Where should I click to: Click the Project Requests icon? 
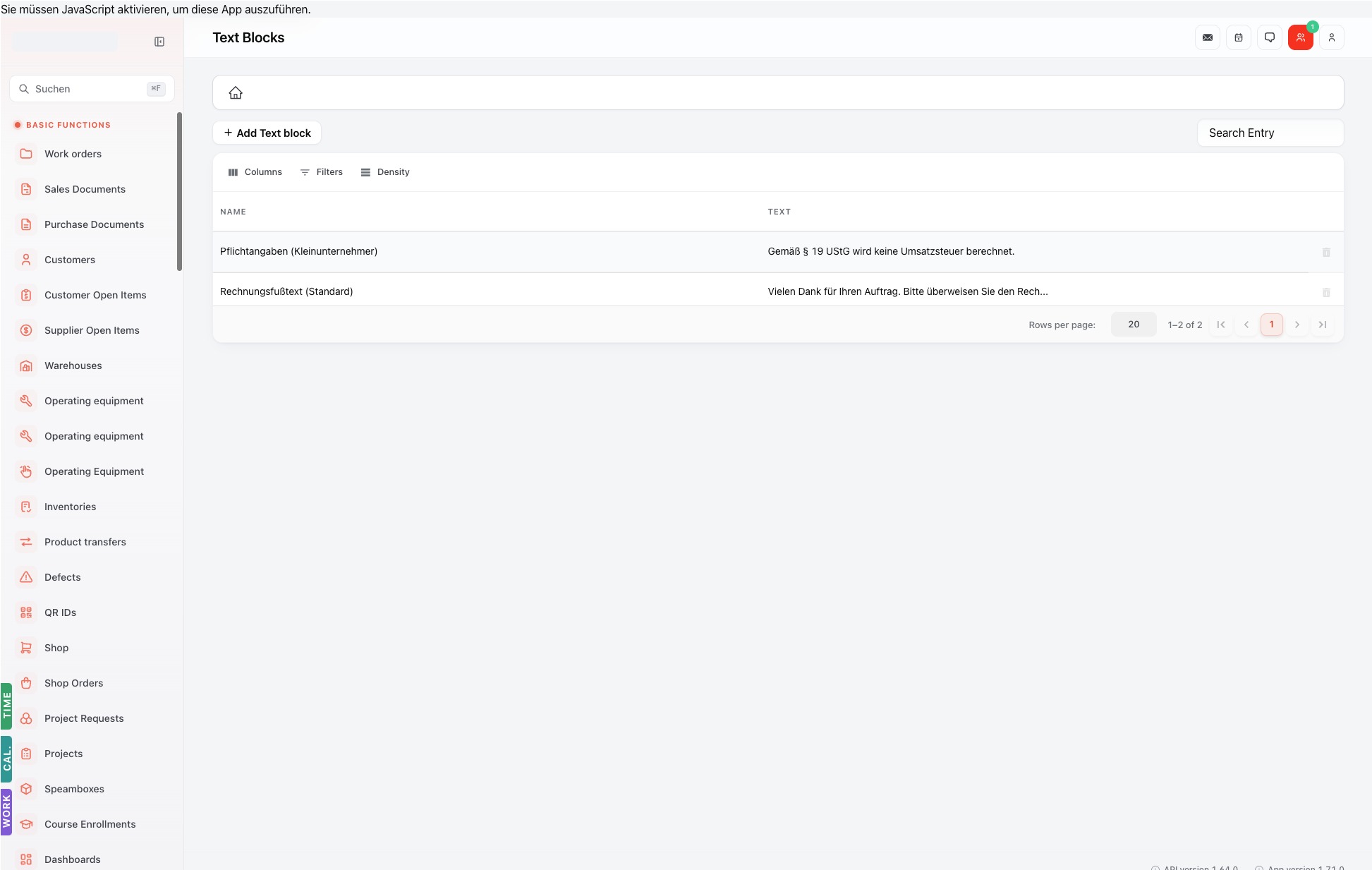point(26,718)
